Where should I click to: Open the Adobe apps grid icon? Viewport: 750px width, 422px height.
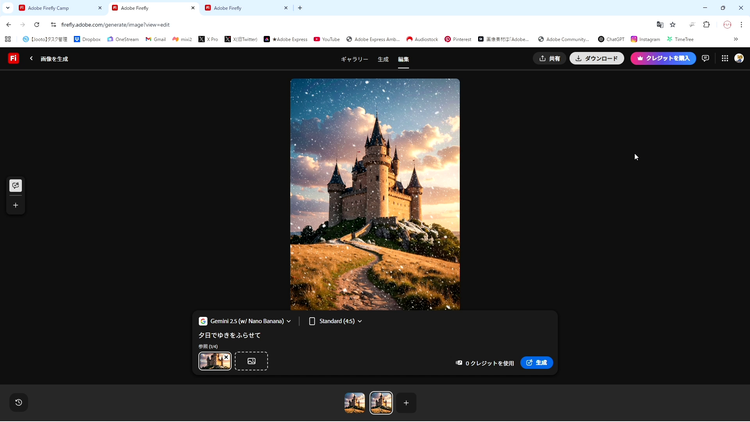[x=725, y=59]
